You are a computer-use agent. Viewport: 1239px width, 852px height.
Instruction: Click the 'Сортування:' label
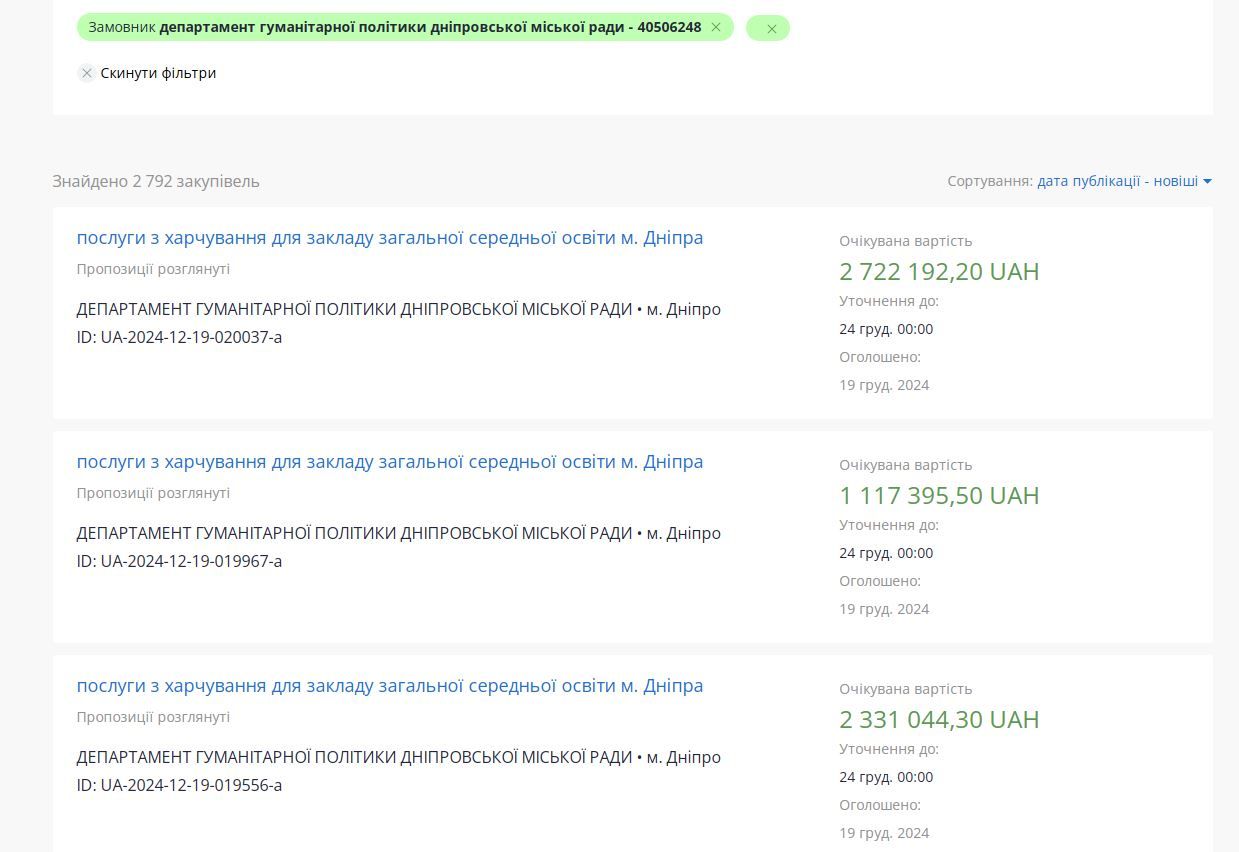coord(989,181)
